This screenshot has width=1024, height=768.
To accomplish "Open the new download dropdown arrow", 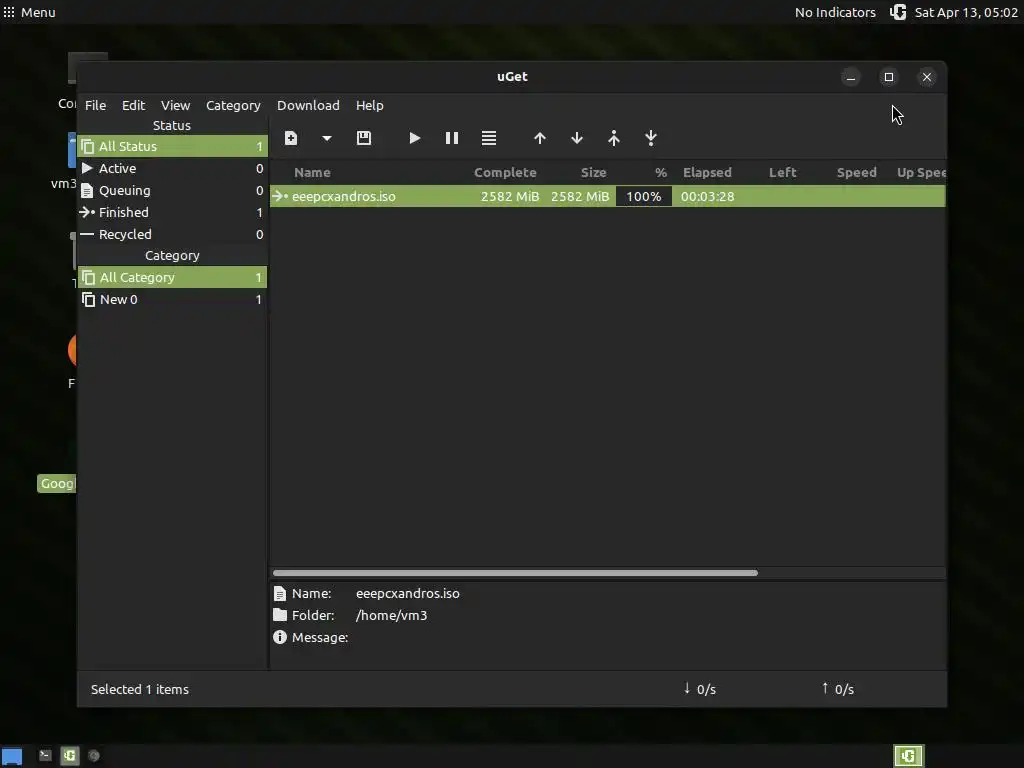I will tap(327, 138).
